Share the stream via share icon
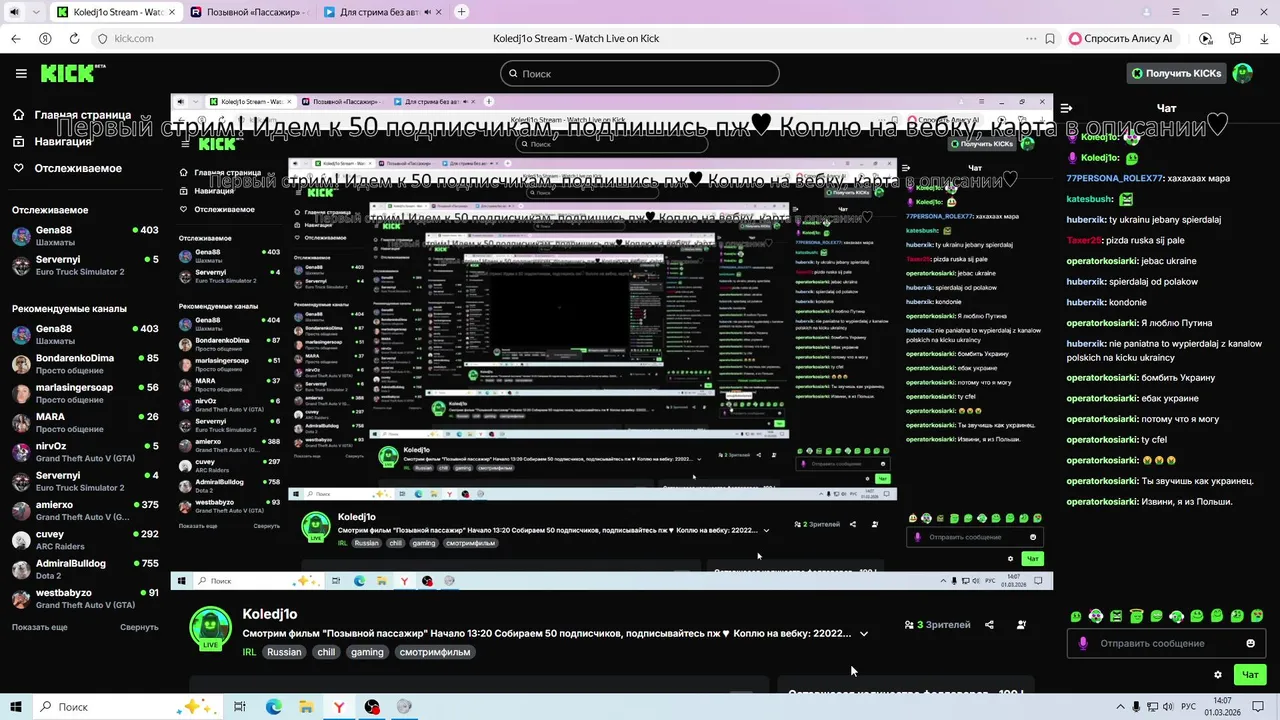 coord(989,624)
